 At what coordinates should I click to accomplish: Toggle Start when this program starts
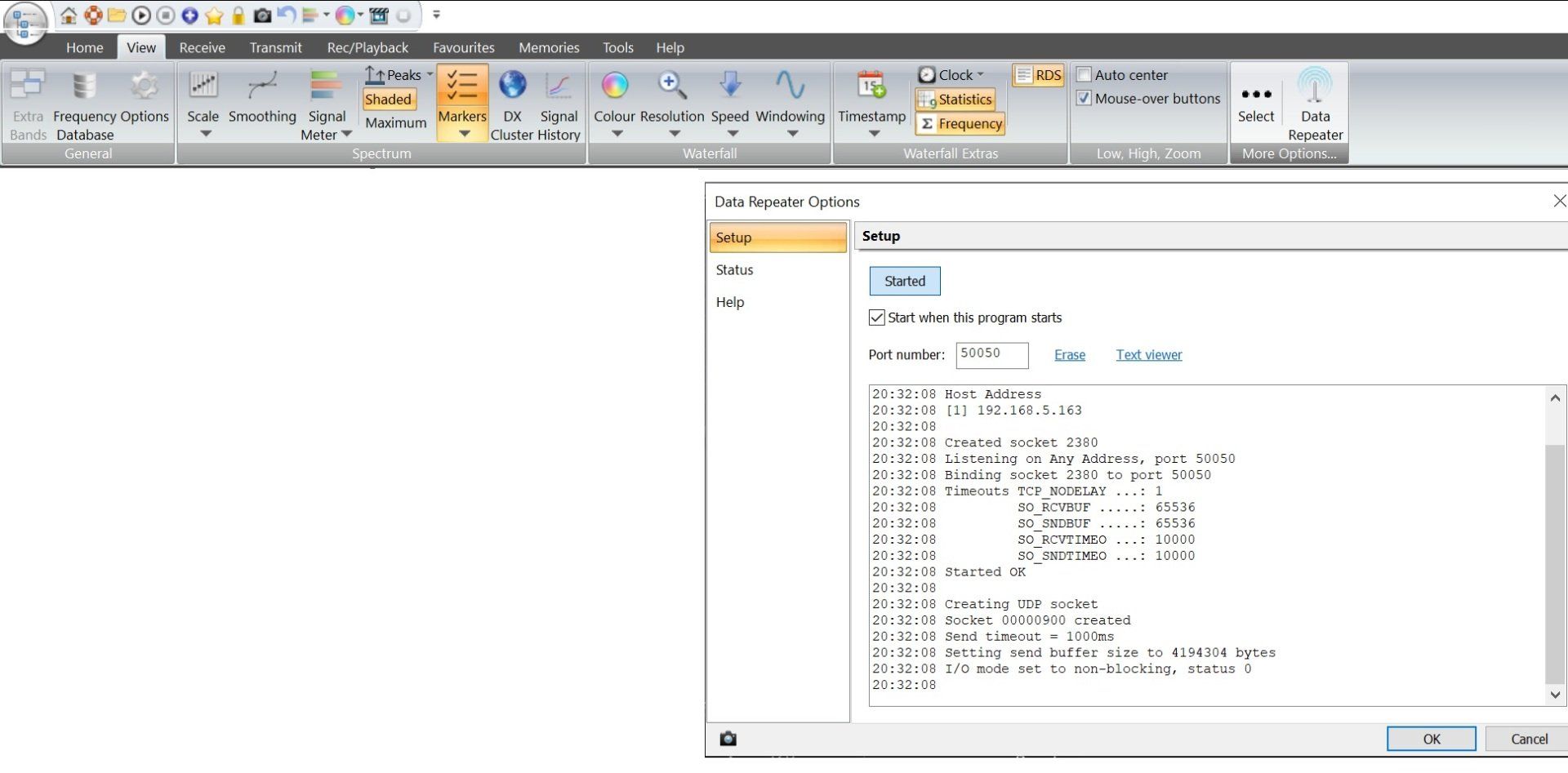(x=877, y=318)
